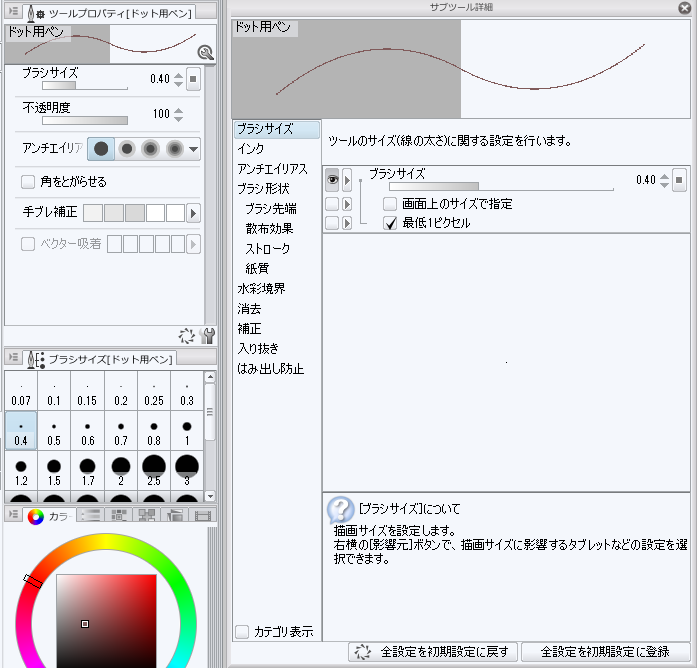Click brush size dynamics button in Tool Property
This screenshot has height=668, width=697.
coord(194,80)
